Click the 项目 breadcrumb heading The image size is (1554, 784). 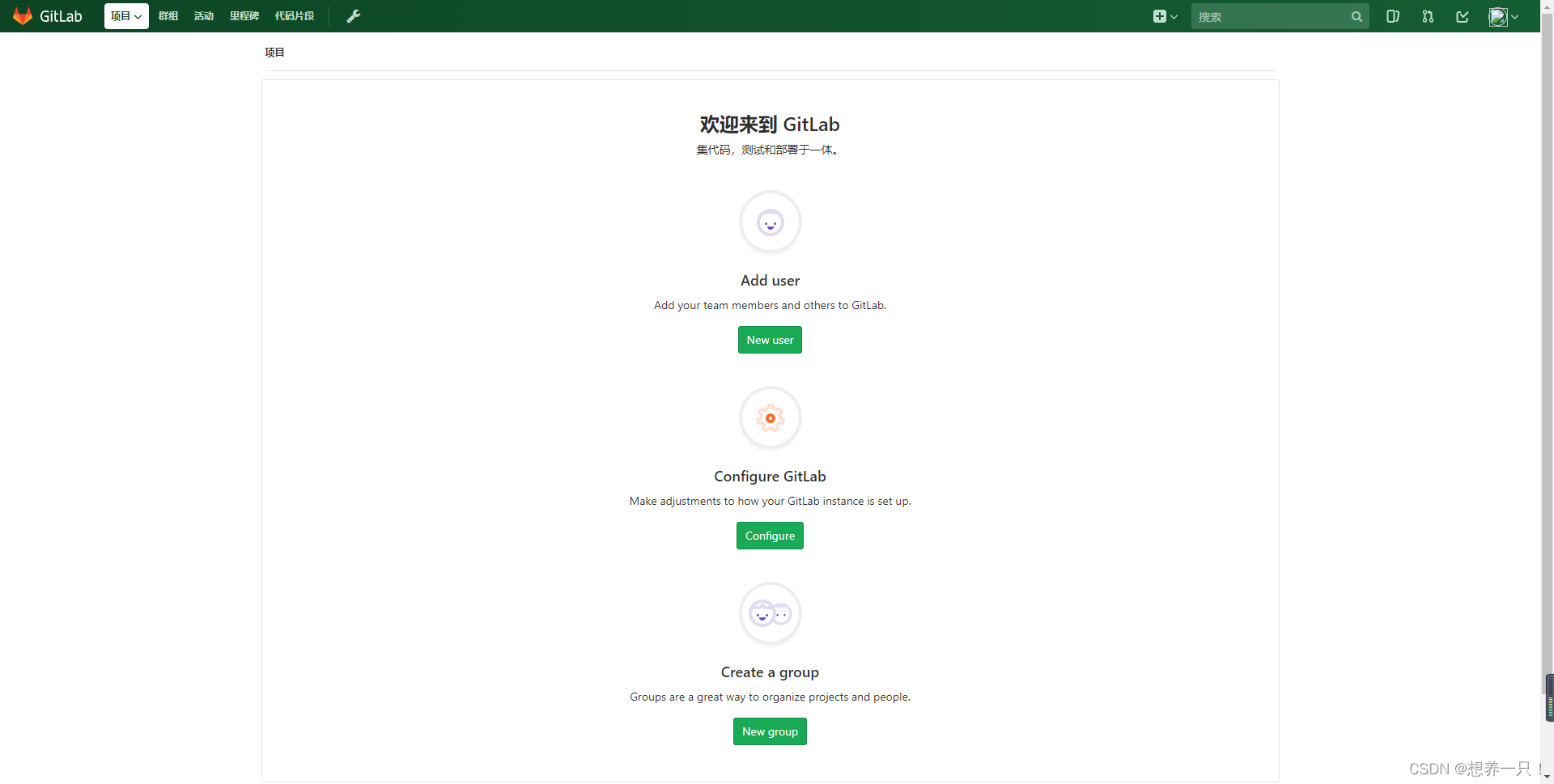pos(274,52)
